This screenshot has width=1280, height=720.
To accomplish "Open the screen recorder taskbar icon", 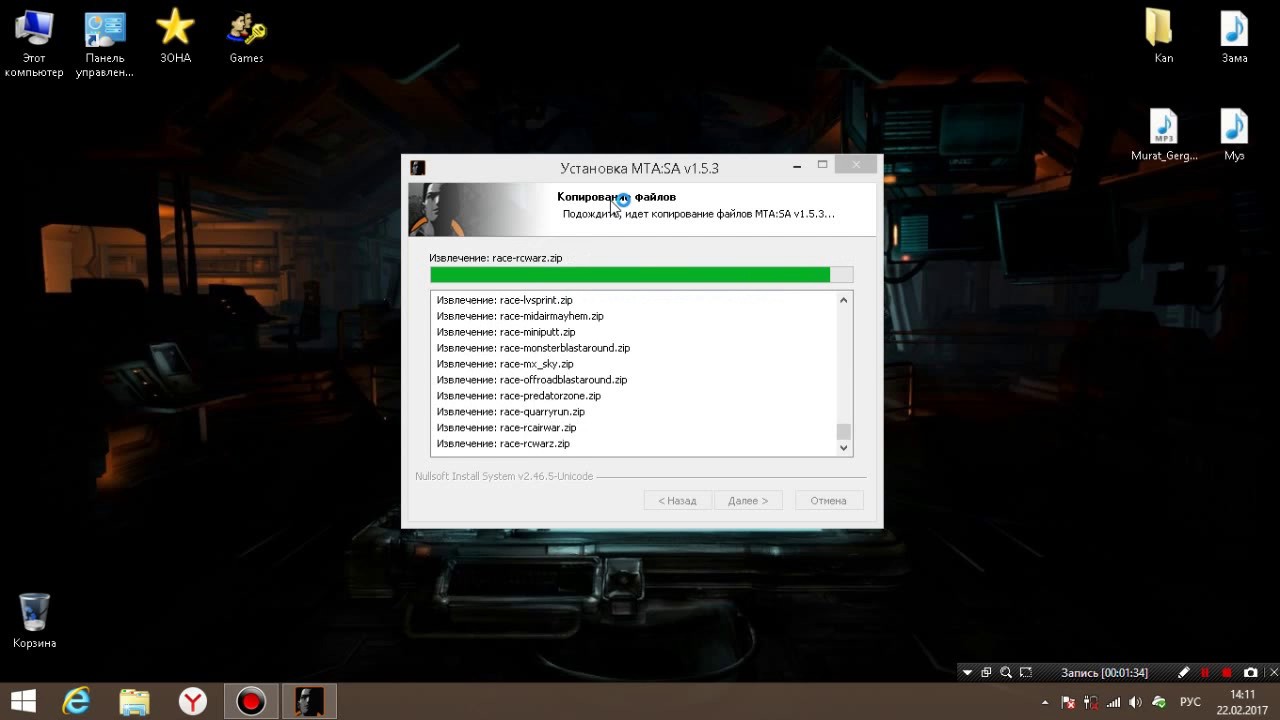I will (x=251, y=701).
